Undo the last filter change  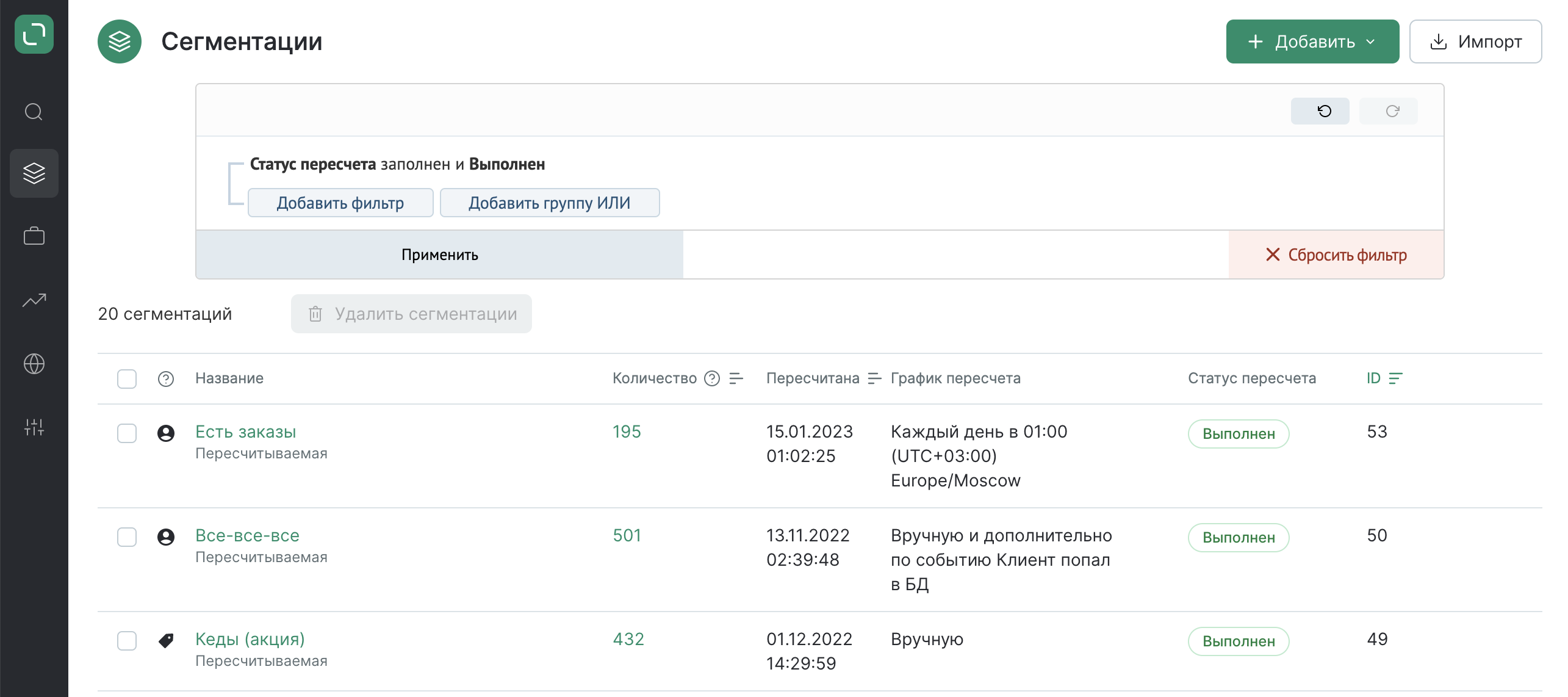coord(1320,111)
